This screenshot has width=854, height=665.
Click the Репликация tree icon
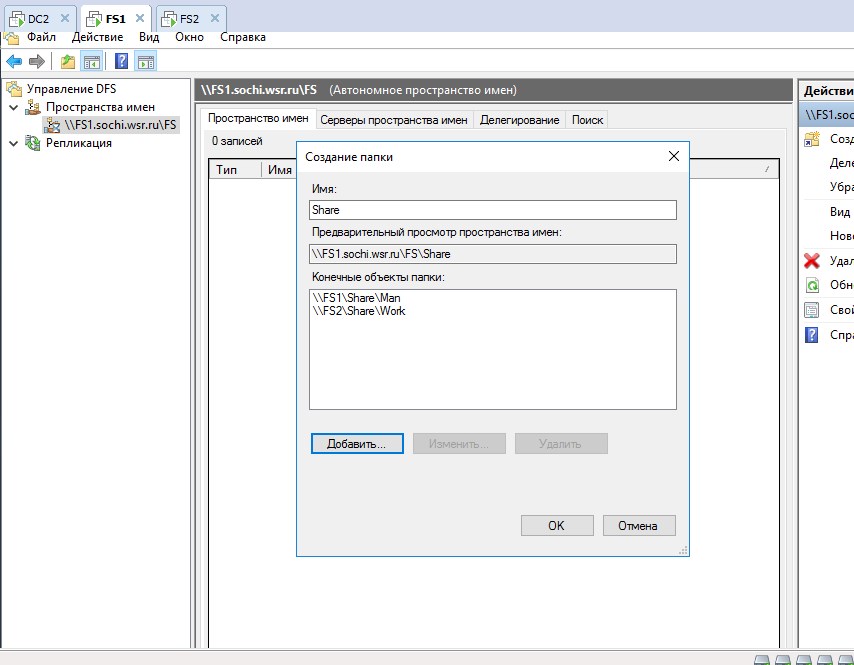33,143
